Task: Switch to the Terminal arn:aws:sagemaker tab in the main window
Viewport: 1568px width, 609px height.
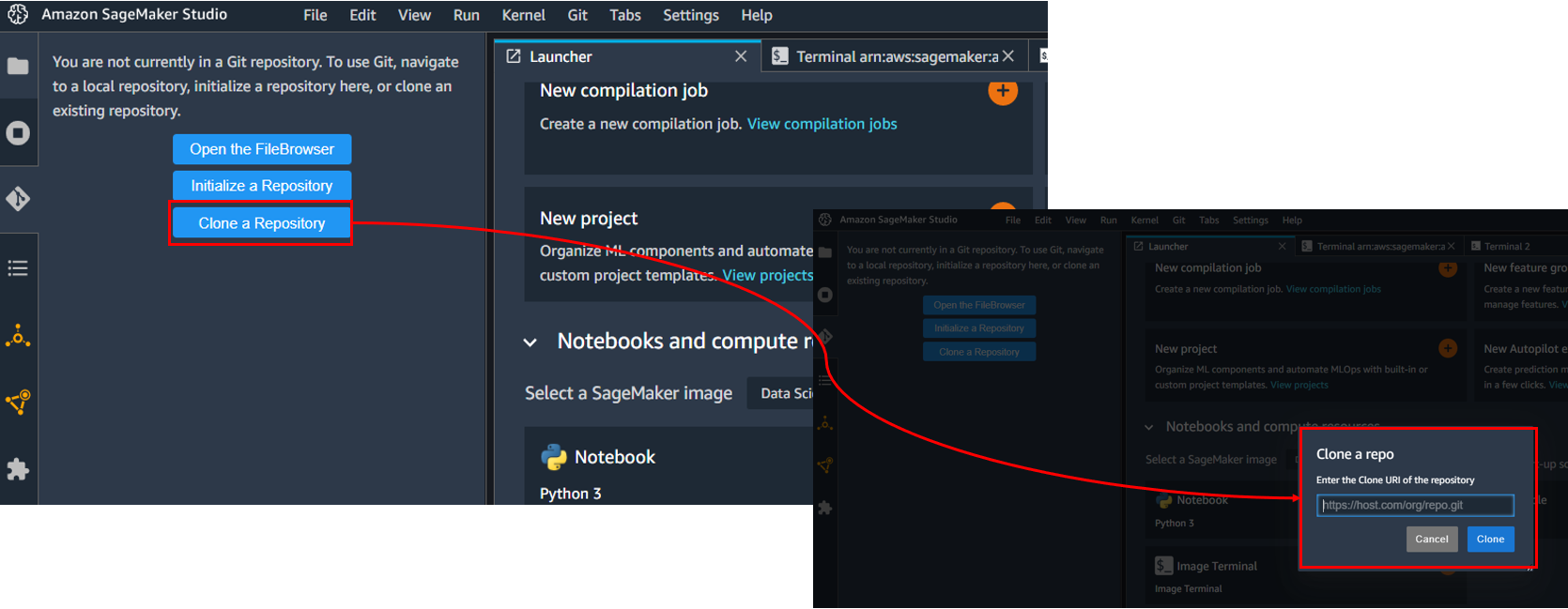Action: [x=896, y=56]
